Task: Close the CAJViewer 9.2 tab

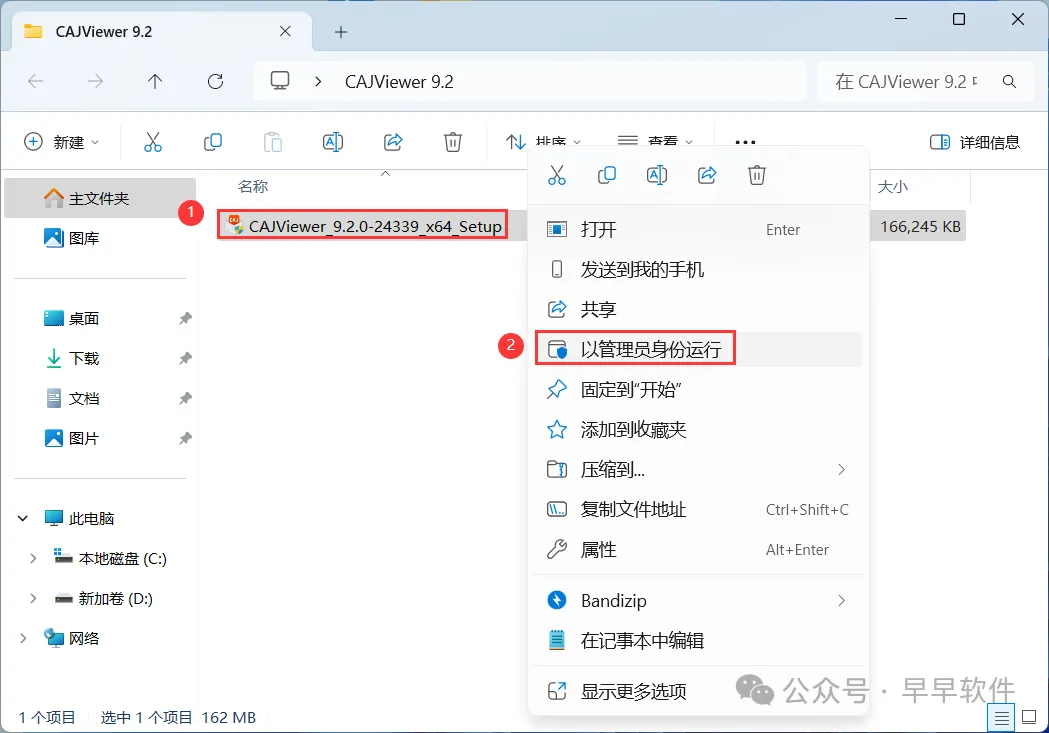Action: tap(285, 31)
